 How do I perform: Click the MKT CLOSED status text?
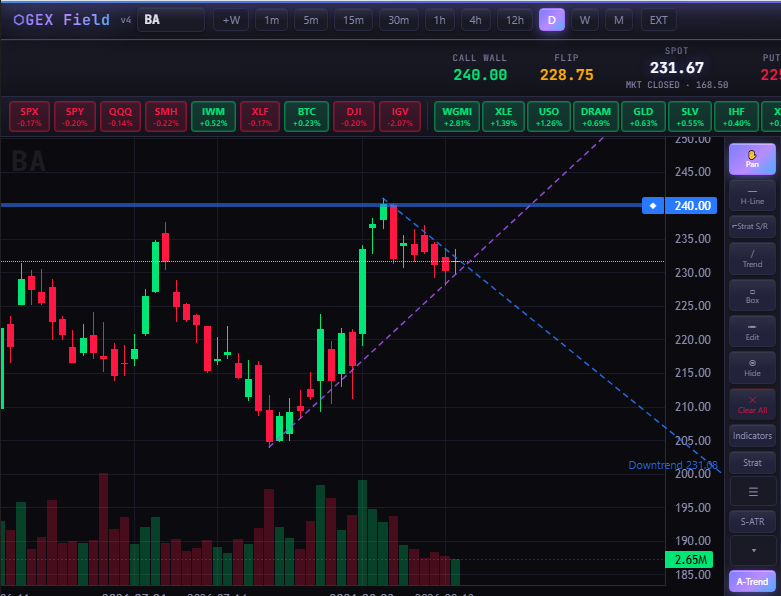(652, 85)
